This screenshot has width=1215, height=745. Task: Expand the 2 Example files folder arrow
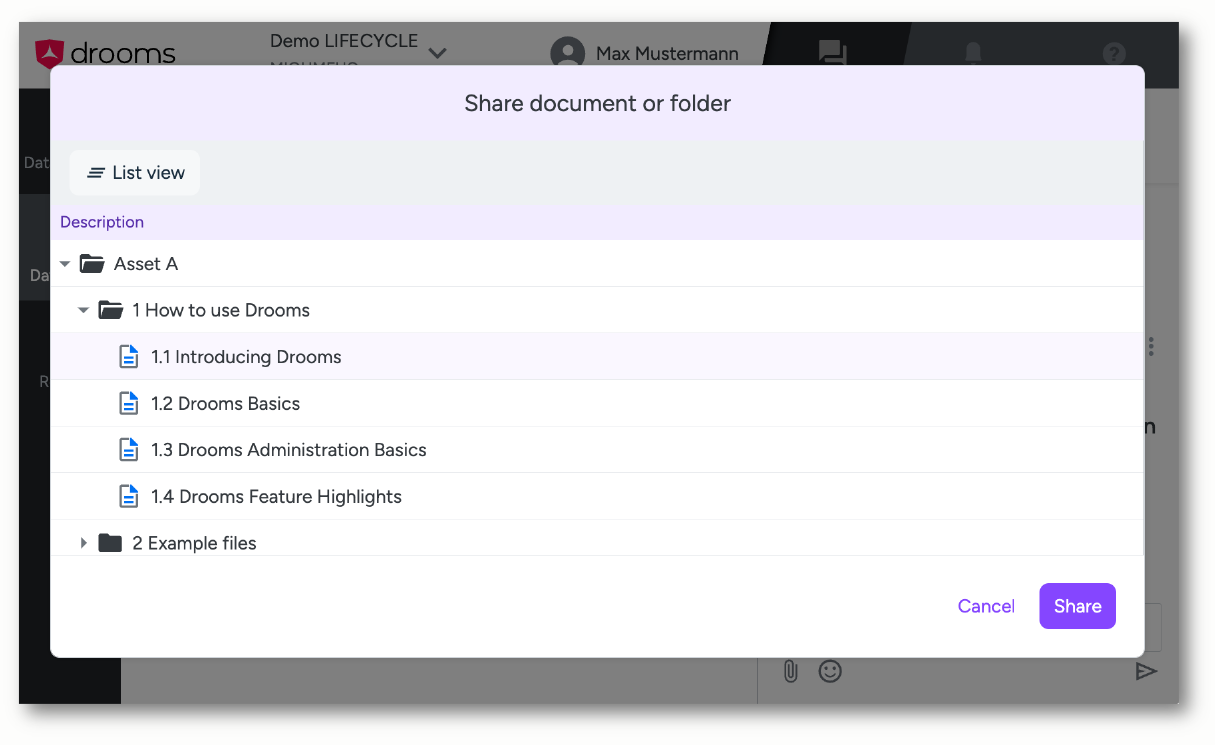[x=84, y=543]
